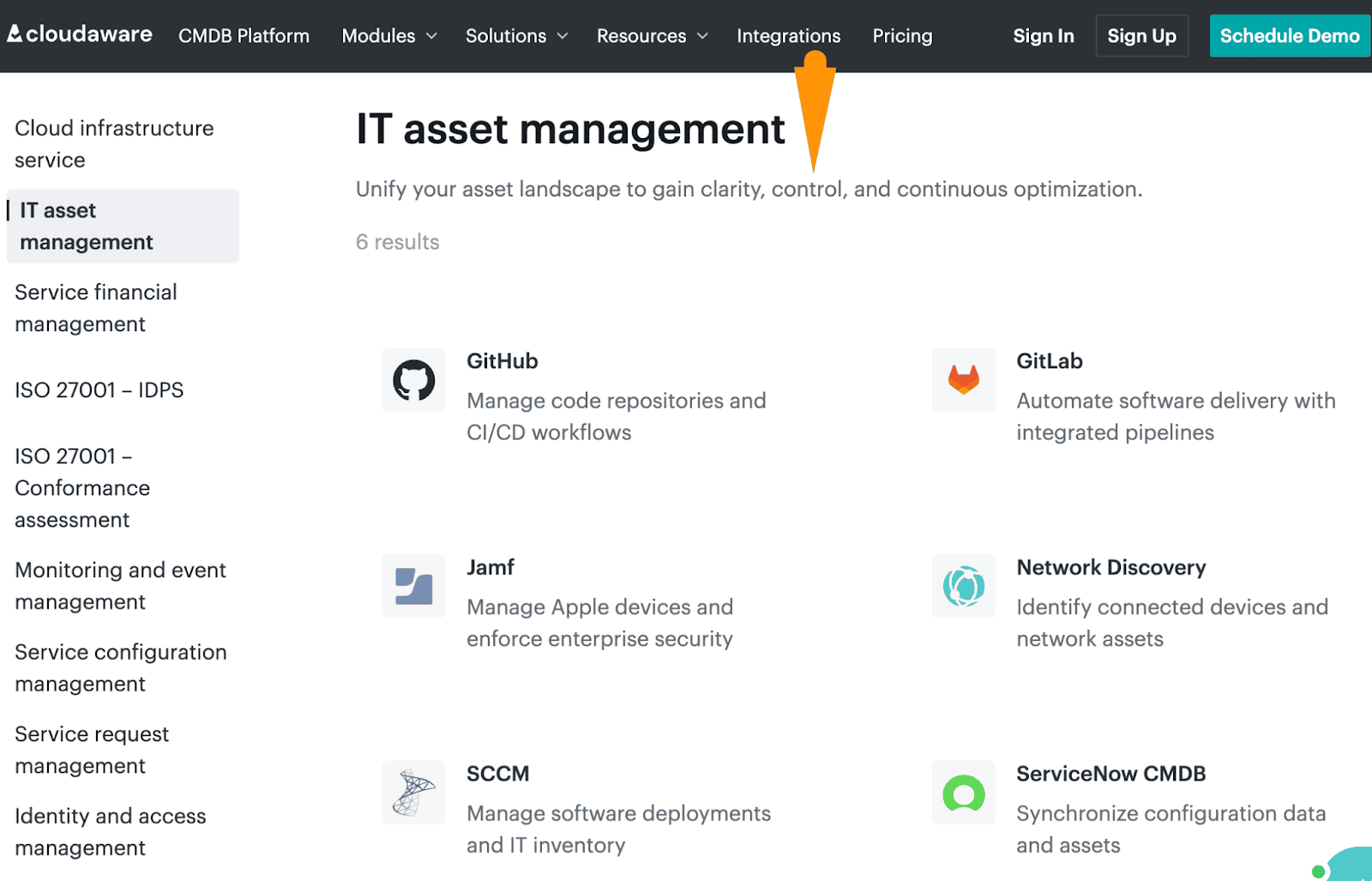Open the Integrations menu item
The image size is (1372, 881).
[x=787, y=35]
